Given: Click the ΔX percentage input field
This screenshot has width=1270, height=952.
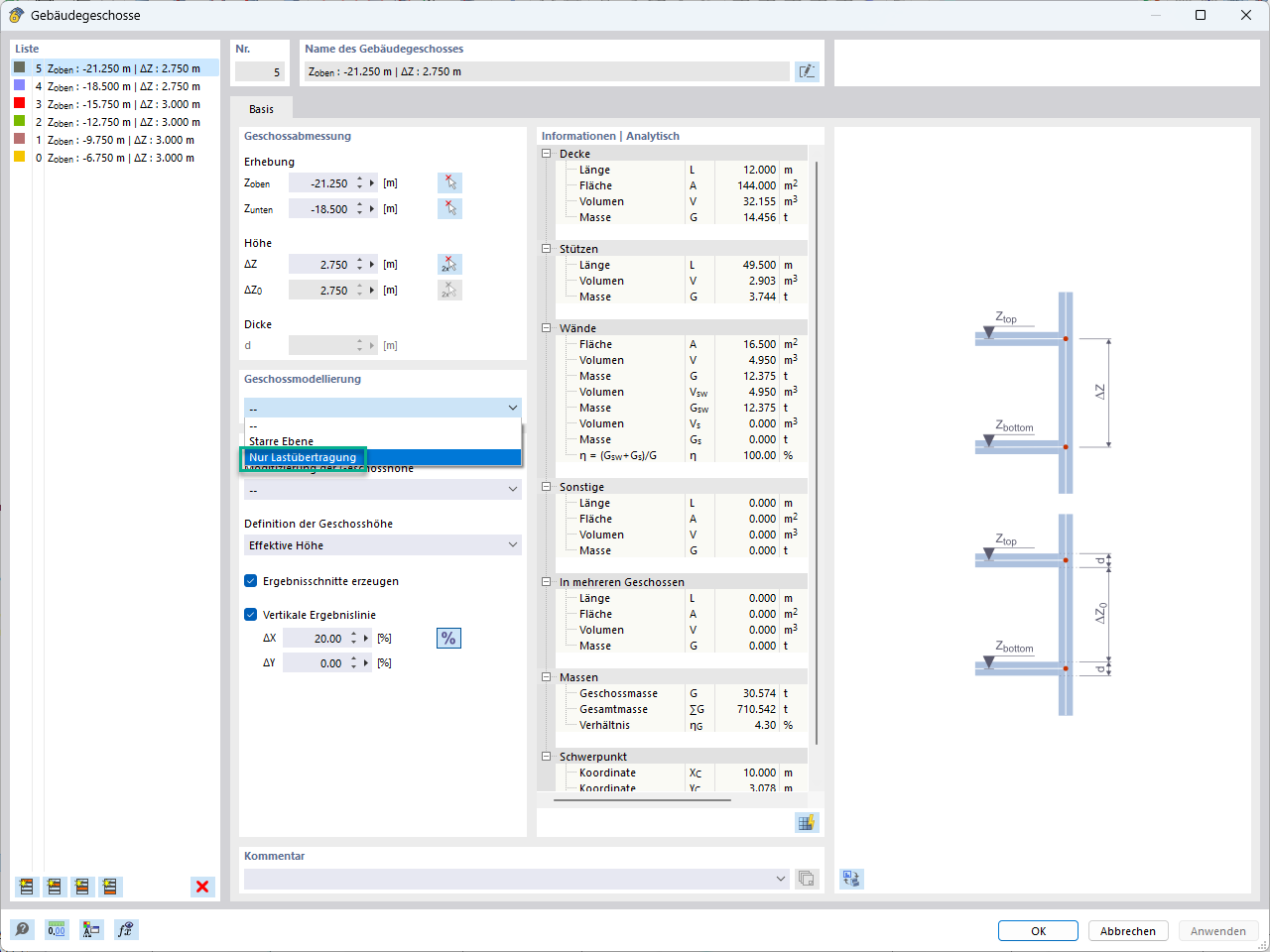Looking at the screenshot, I should coord(315,639).
